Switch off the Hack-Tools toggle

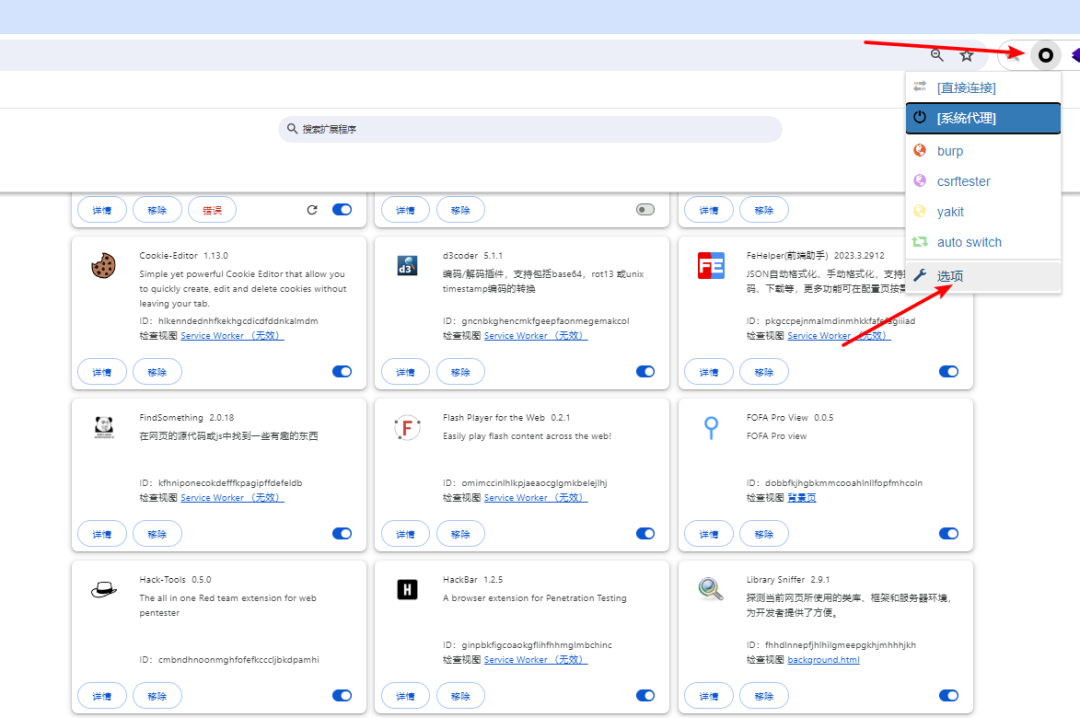[x=342, y=695]
